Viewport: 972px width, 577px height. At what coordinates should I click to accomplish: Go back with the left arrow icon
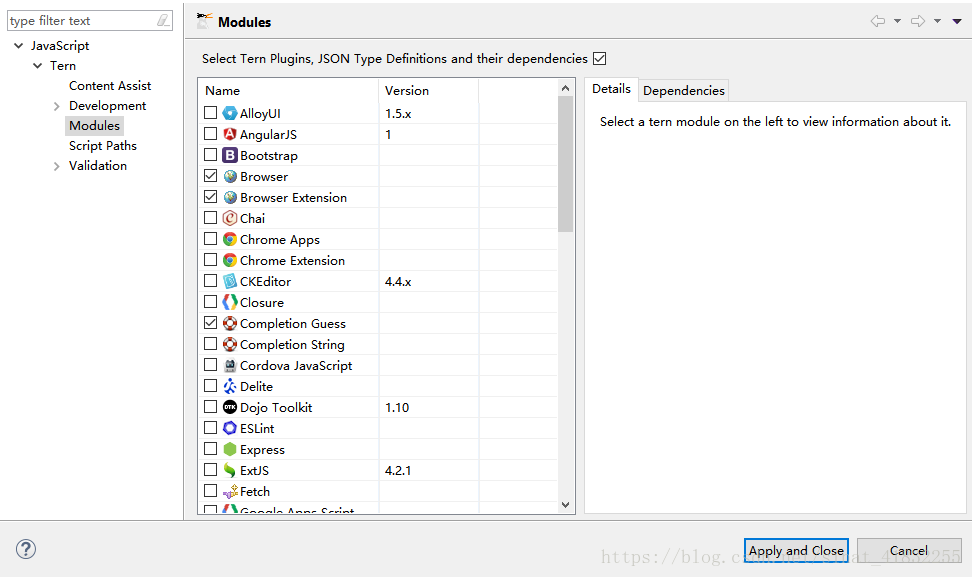click(878, 21)
